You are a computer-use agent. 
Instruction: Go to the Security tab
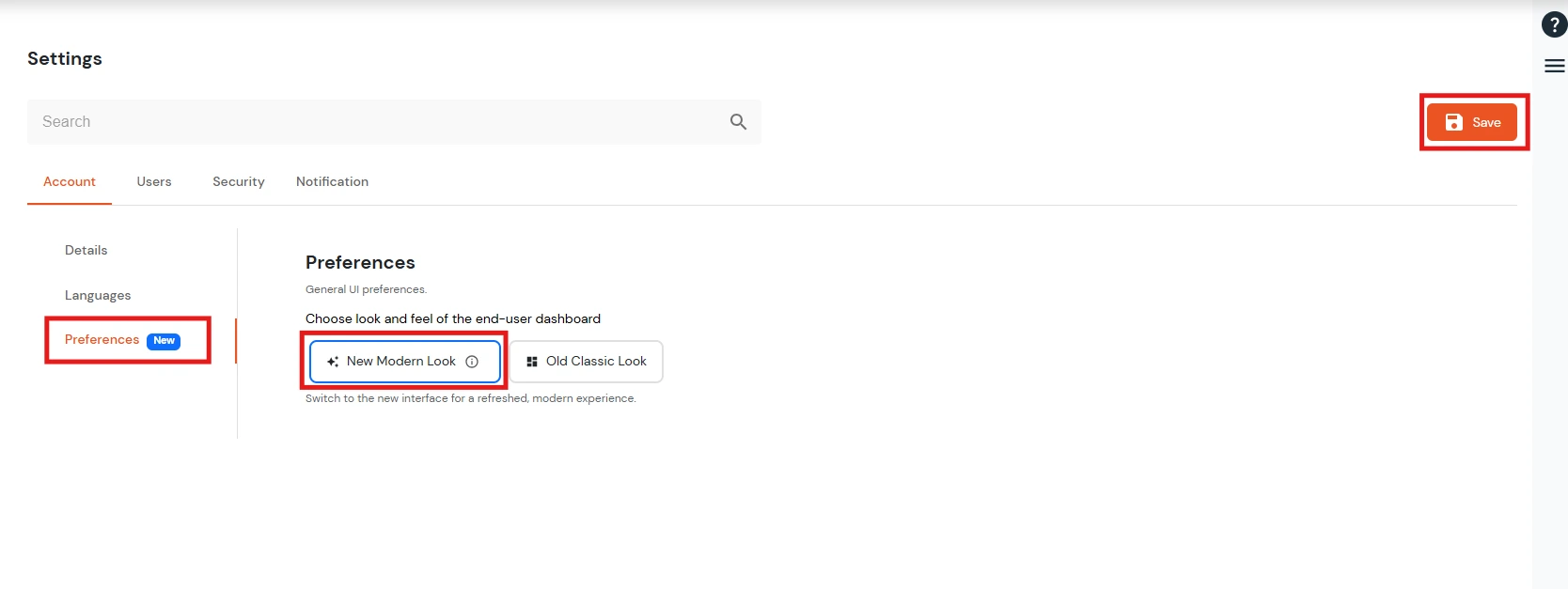pos(238,182)
